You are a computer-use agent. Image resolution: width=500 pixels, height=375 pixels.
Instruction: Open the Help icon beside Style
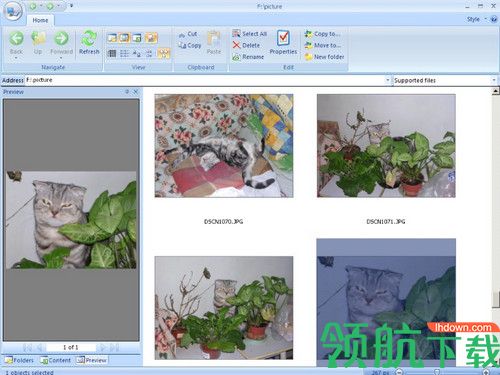click(x=494, y=19)
